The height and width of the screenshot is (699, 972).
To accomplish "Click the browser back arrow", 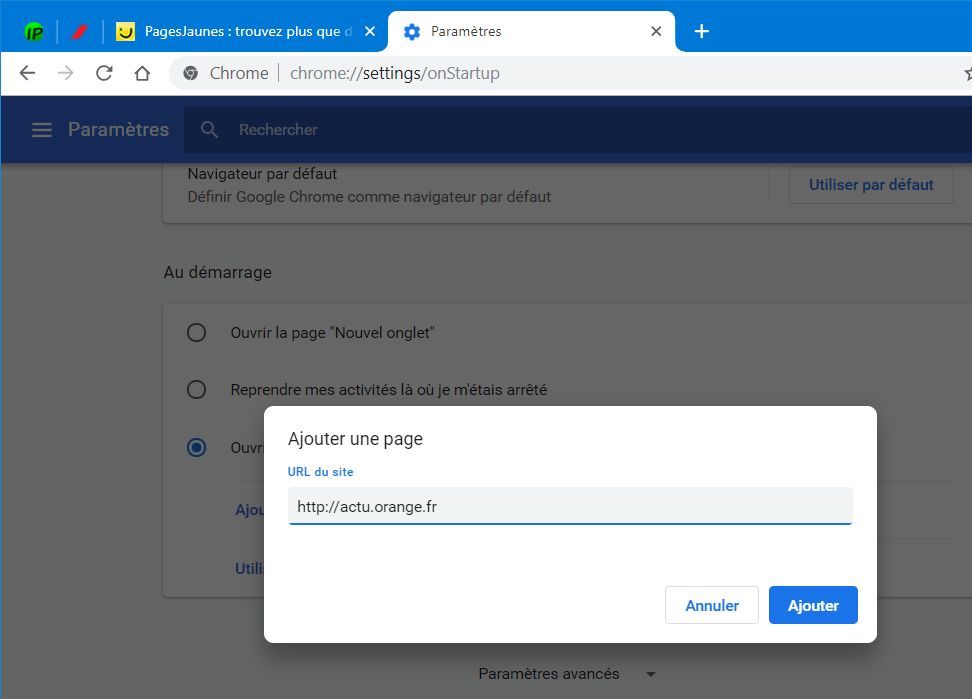I will click(27, 73).
